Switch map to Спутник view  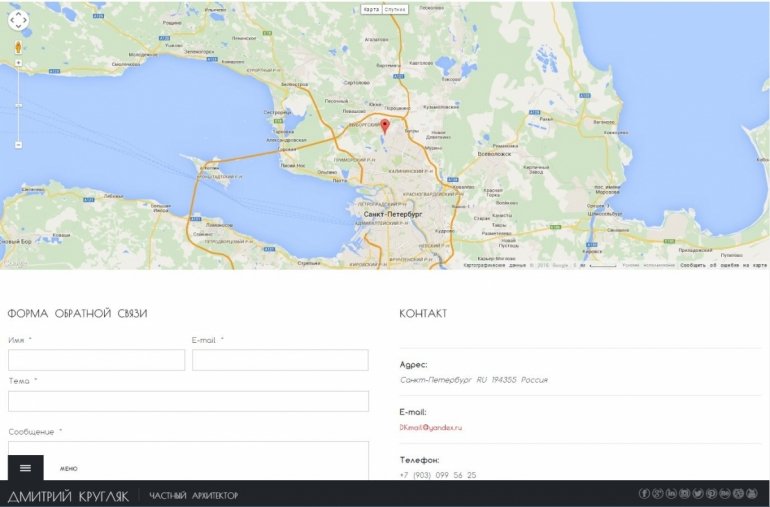pos(395,9)
